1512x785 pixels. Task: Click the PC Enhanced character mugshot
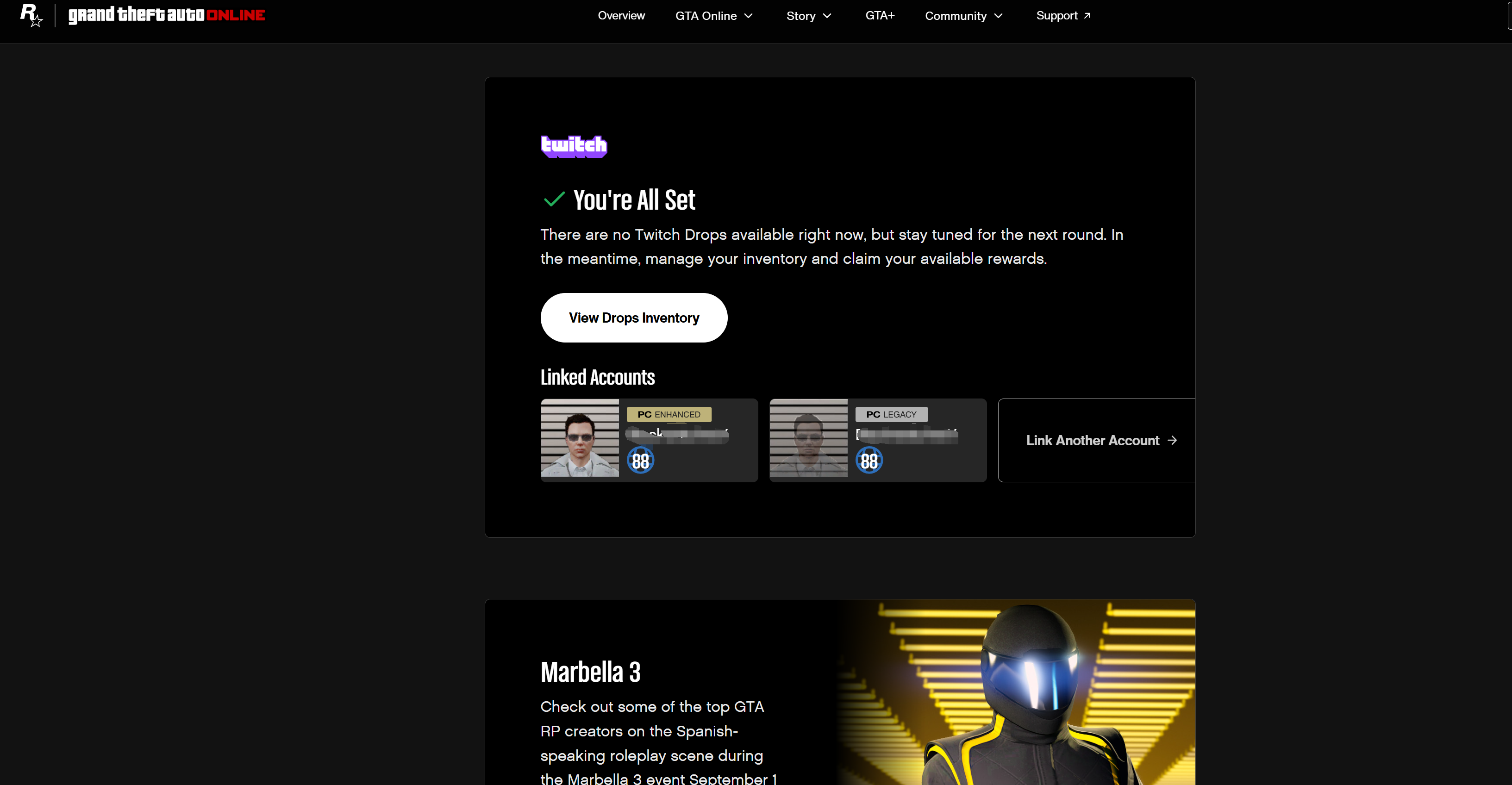(x=580, y=438)
